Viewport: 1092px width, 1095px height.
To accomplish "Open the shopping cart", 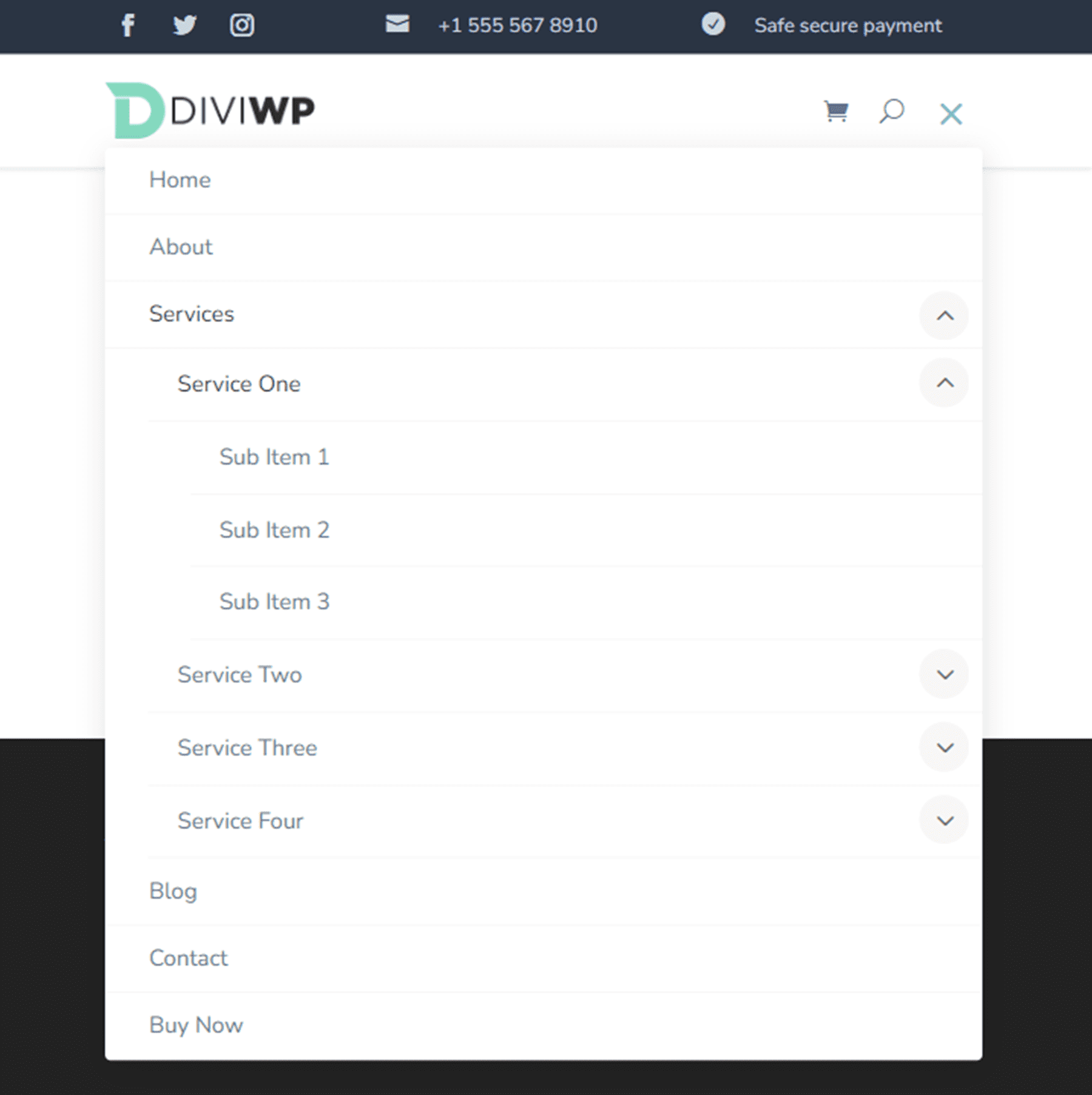I will [x=835, y=112].
